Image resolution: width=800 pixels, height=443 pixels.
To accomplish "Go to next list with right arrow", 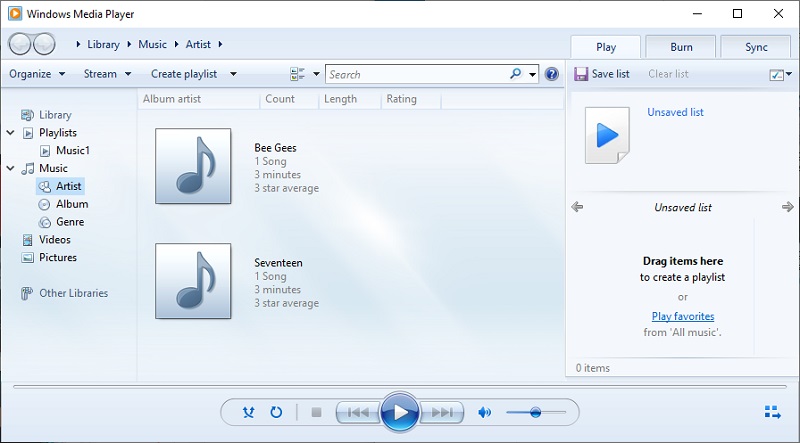I will coord(788,207).
